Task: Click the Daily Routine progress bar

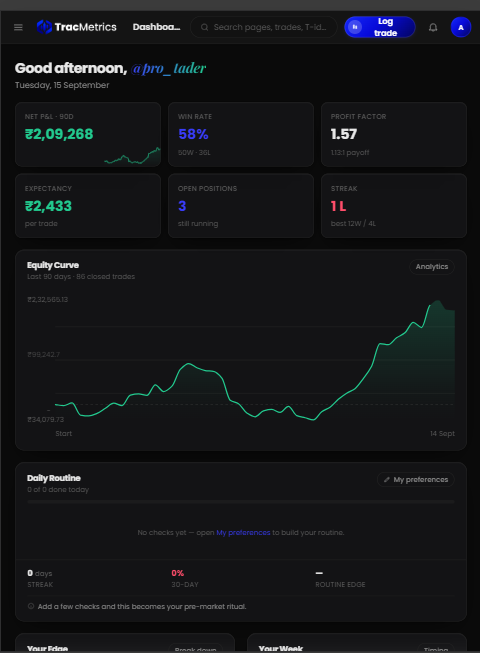Action: point(241,502)
